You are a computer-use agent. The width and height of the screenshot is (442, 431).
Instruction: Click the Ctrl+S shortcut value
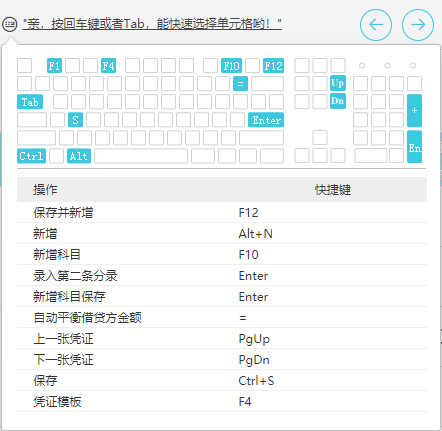click(x=256, y=381)
